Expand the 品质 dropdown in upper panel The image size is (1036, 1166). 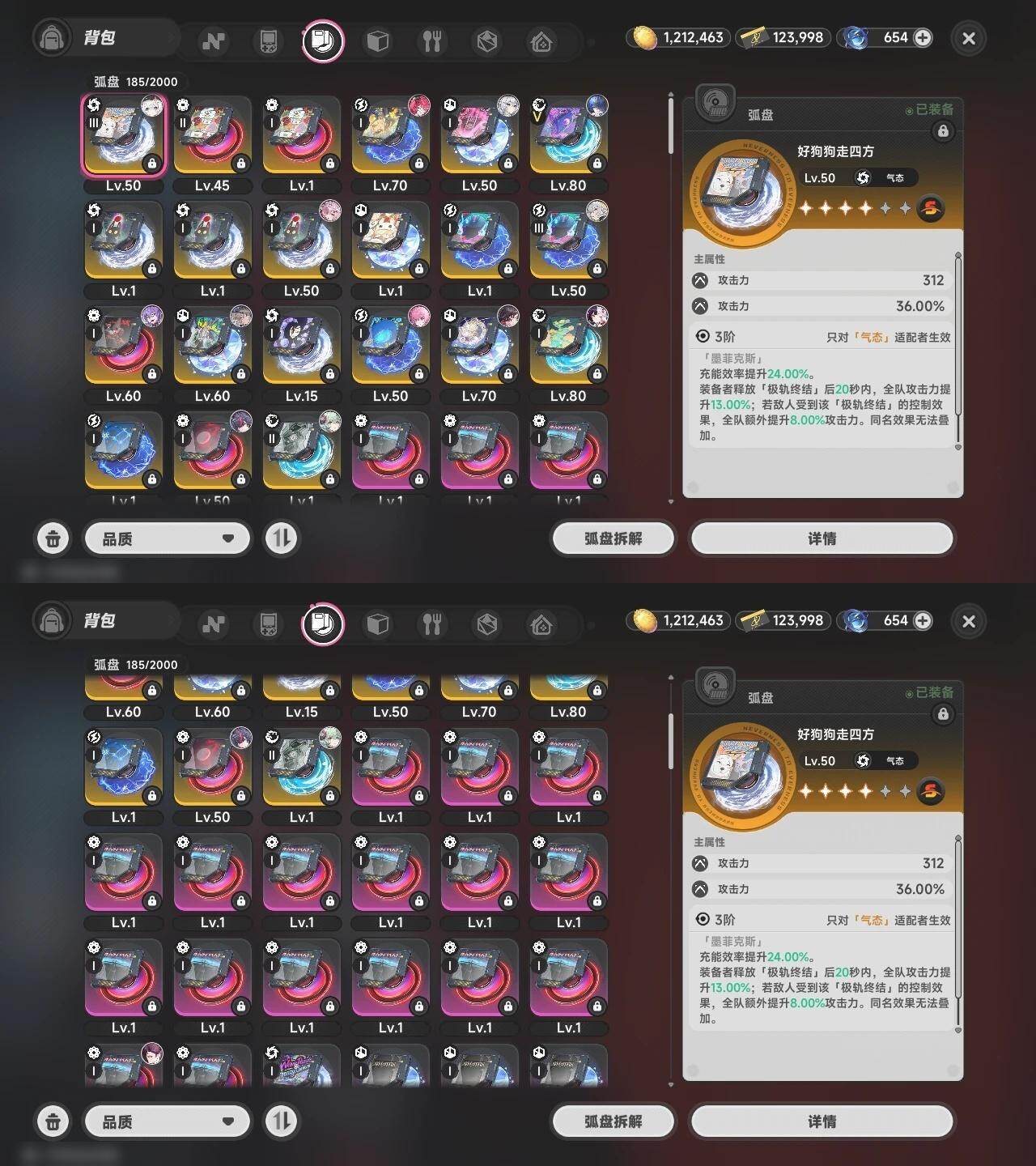click(x=168, y=538)
